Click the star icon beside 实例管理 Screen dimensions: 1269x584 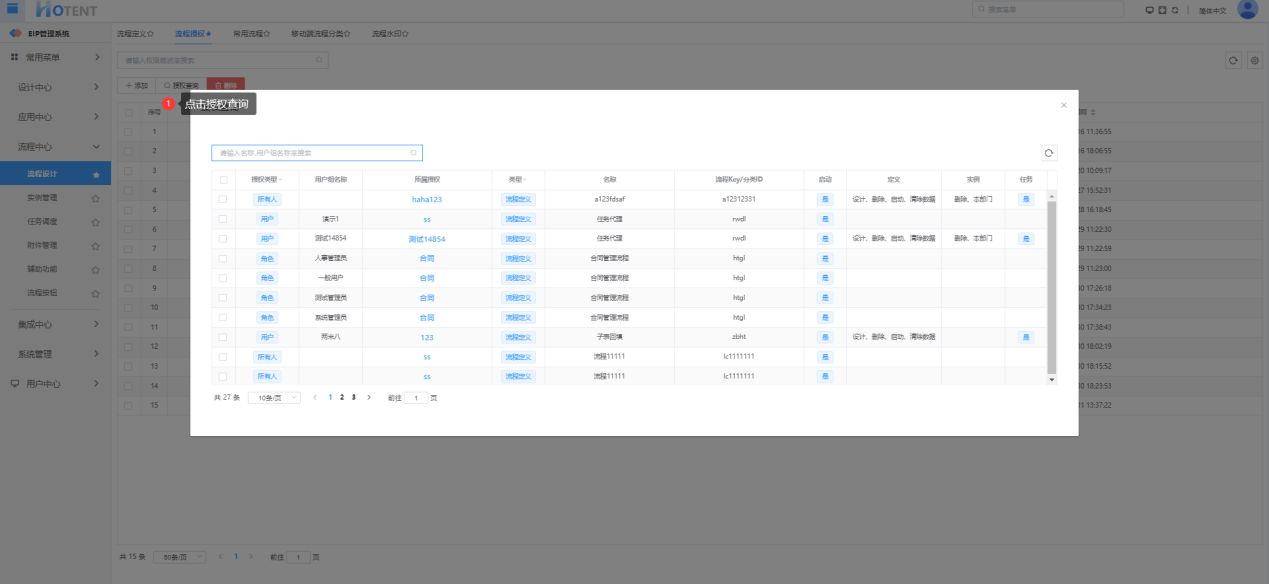click(x=96, y=198)
